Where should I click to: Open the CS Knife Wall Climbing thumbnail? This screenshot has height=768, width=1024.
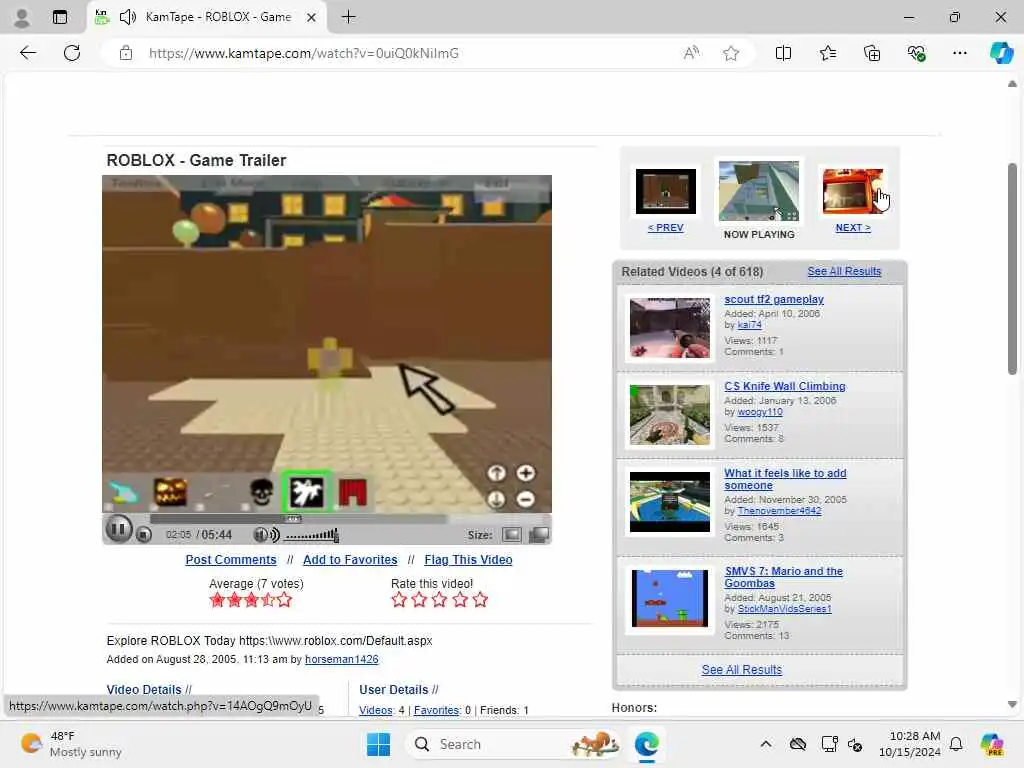(x=669, y=415)
